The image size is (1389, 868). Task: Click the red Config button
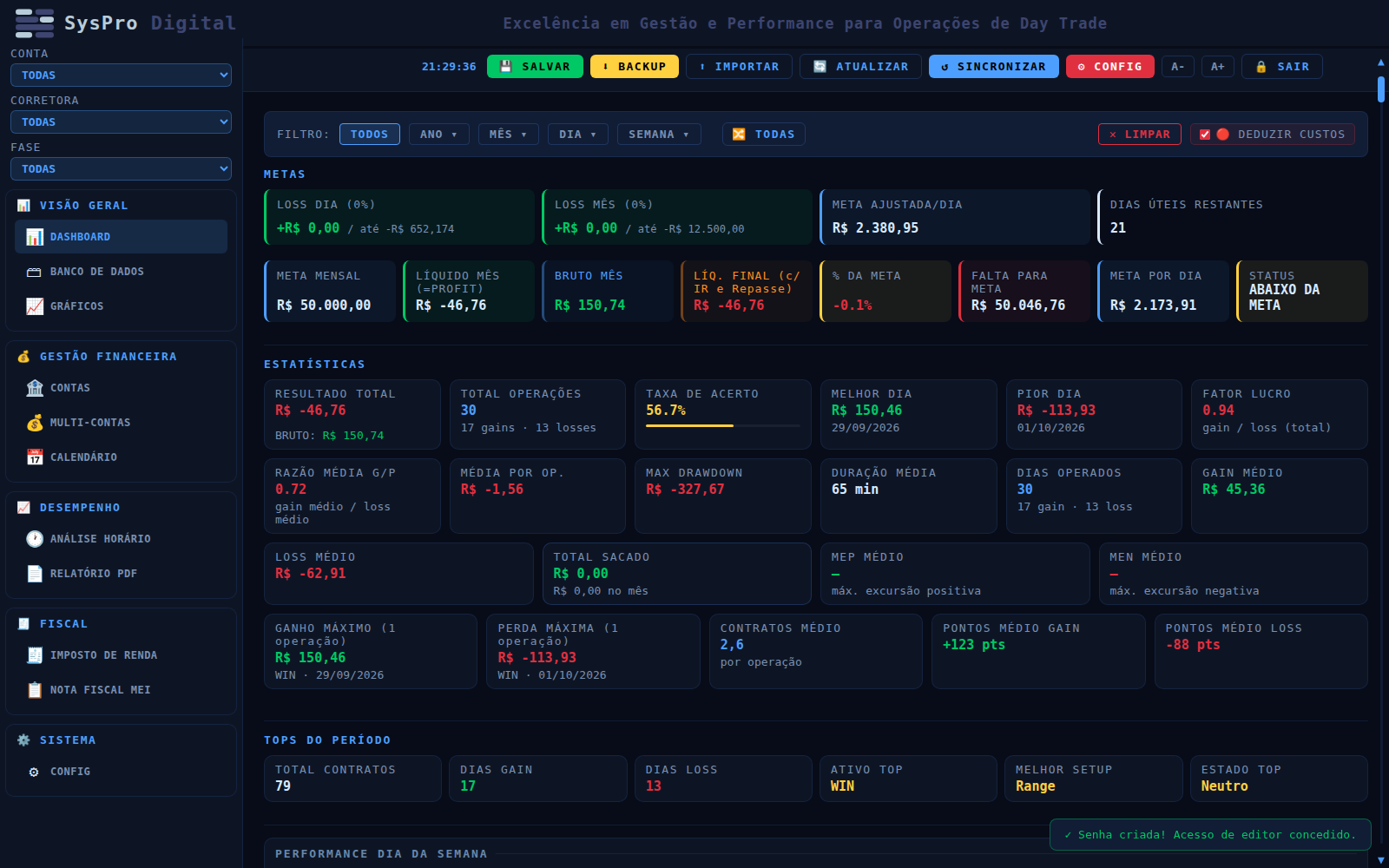click(x=1110, y=67)
